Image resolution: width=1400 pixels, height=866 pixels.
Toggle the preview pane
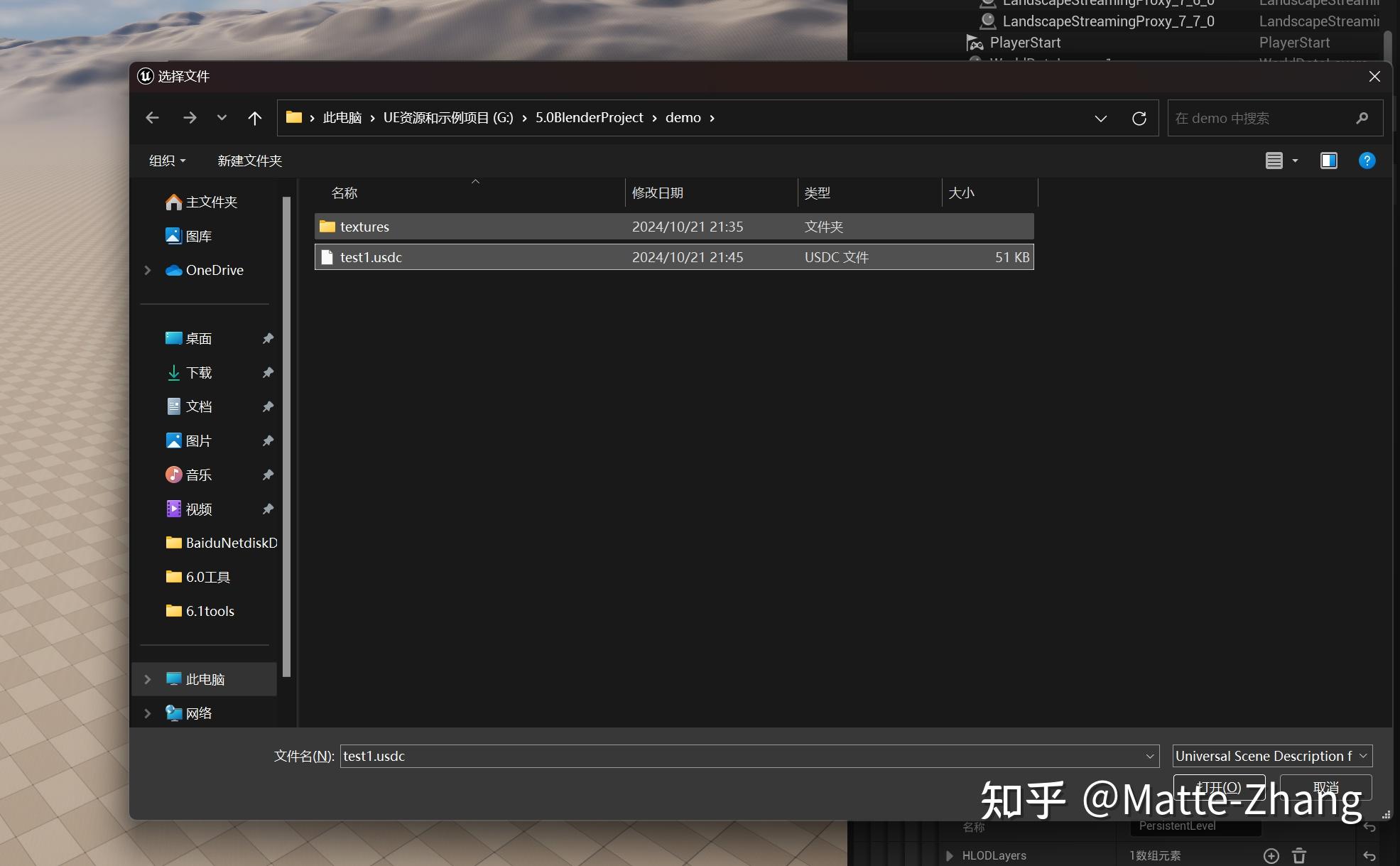coord(1328,161)
